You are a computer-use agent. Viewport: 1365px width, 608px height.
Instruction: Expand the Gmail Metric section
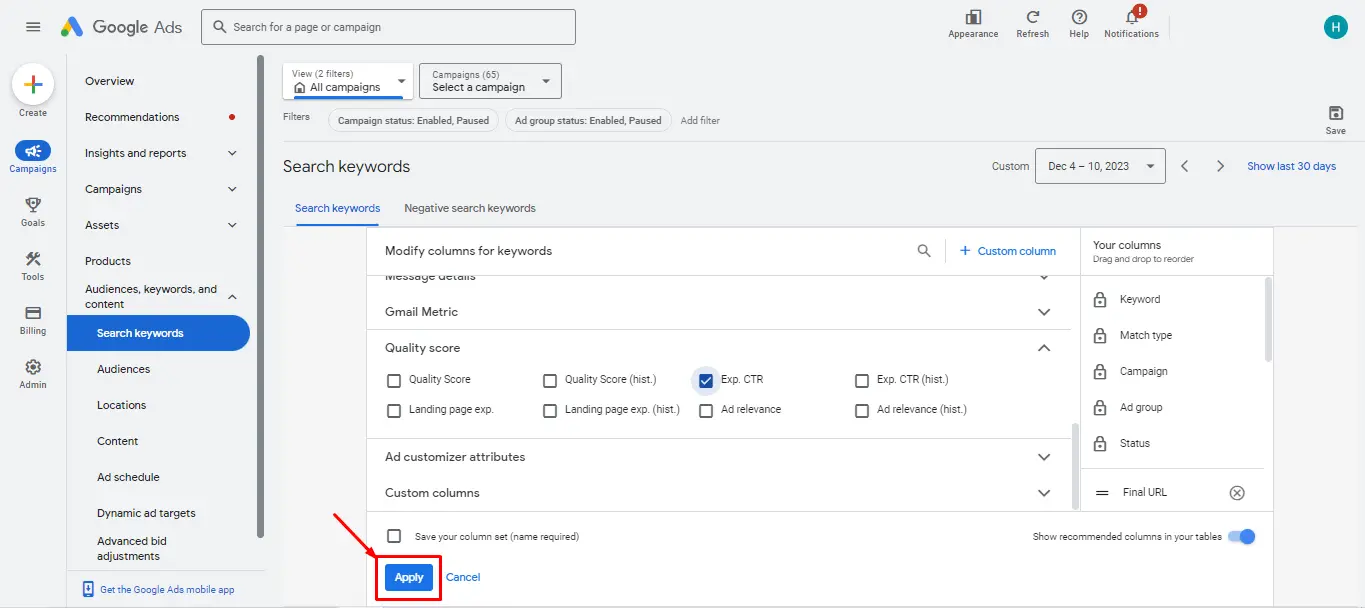pos(1044,312)
